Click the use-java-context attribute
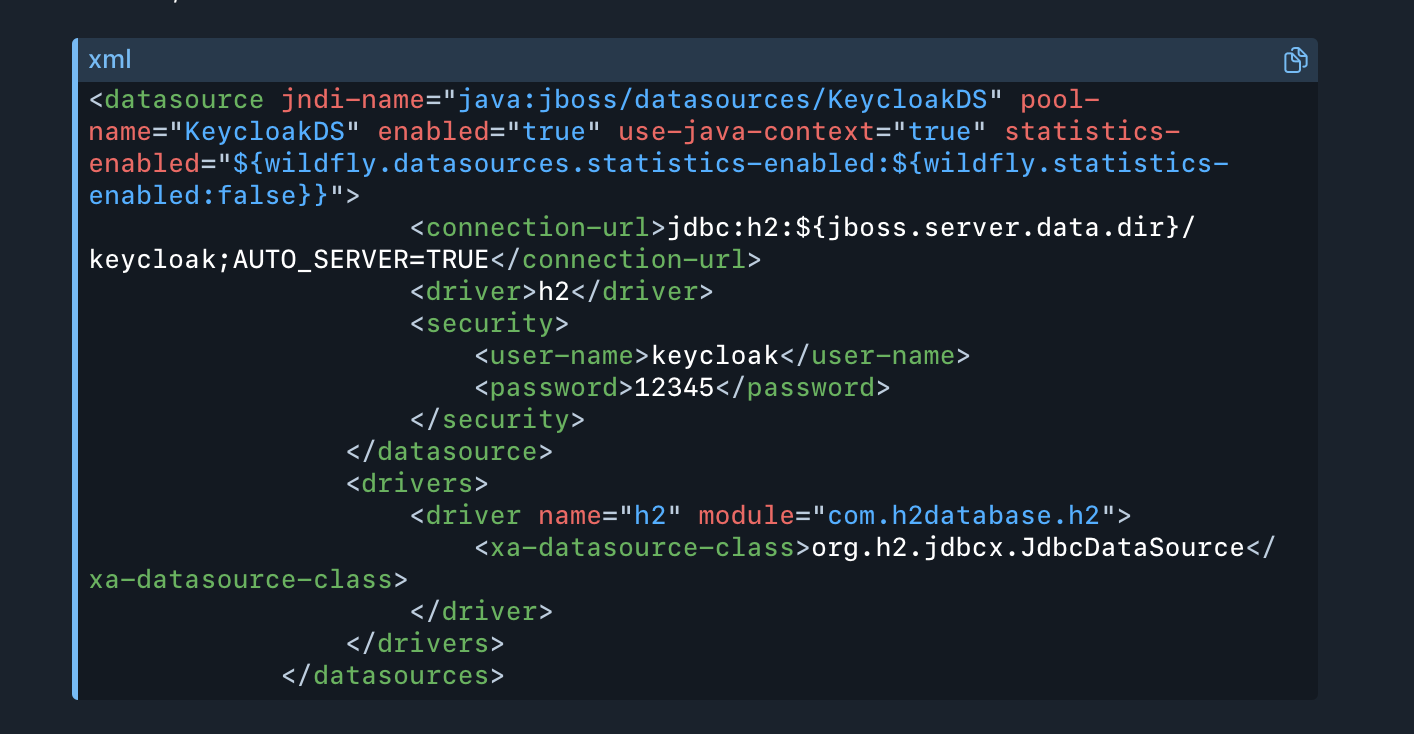This screenshot has width=1414, height=734. [795, 132]
